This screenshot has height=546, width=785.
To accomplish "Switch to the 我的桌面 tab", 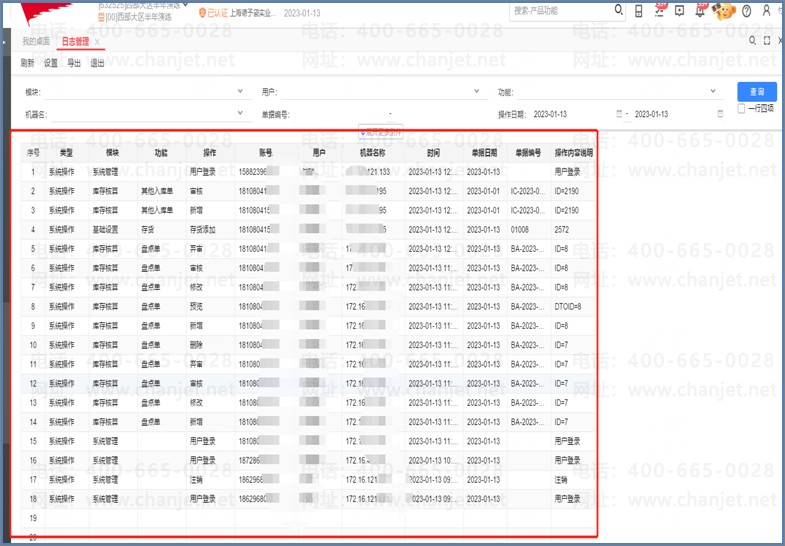I will tap(36, 42).
